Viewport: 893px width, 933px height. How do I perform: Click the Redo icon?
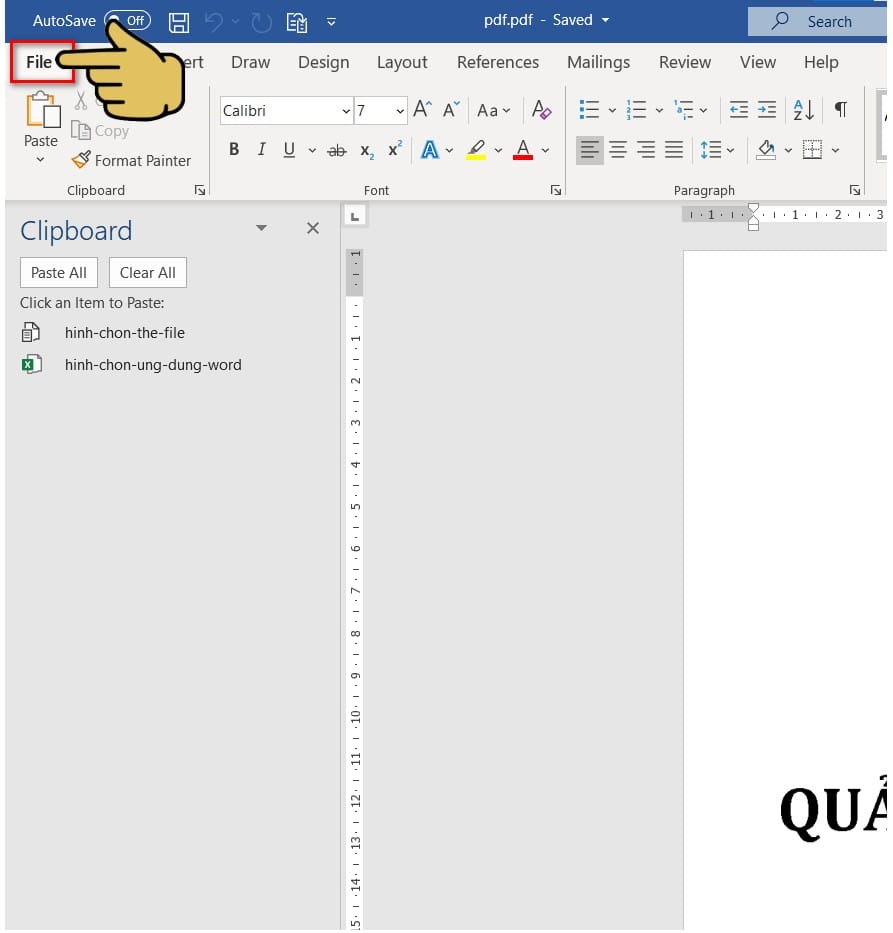coord(261,23)
